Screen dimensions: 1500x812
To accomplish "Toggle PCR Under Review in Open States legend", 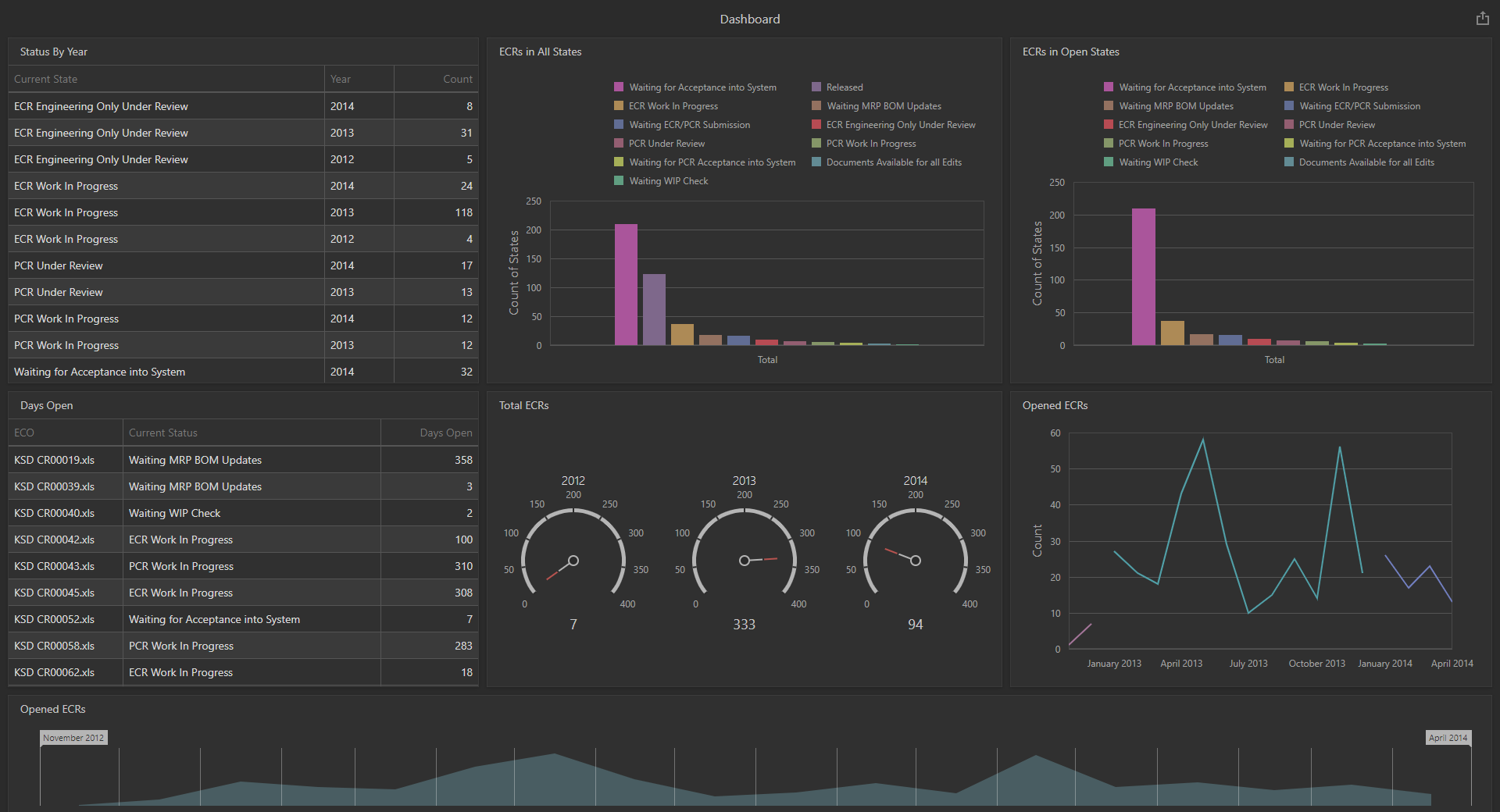I will (1330, 124).
